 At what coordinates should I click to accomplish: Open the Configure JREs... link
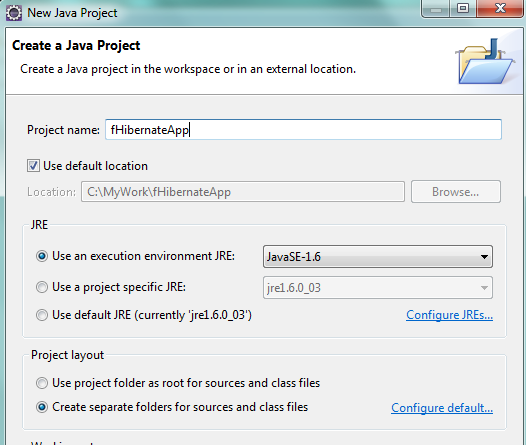pyautogui.click(x=450, y=315)
